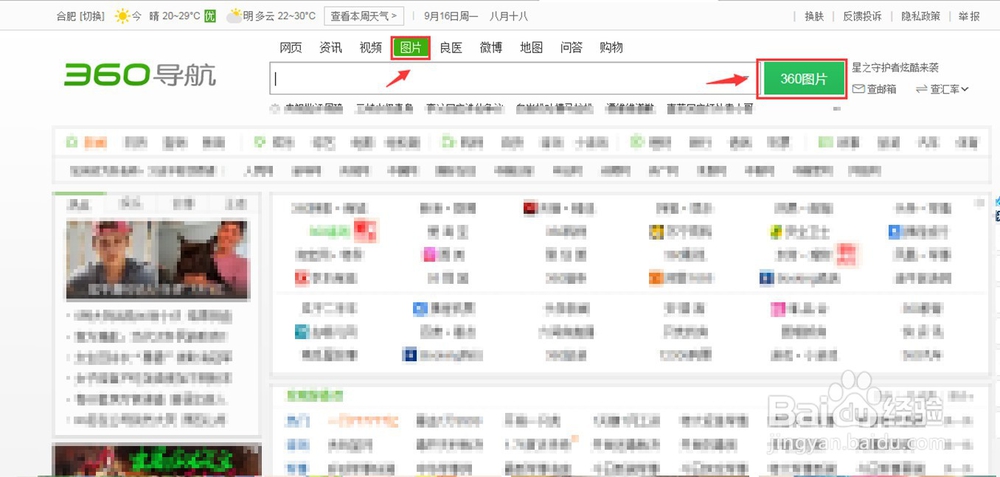This screenshot has height=477, width=1000.
Task: Click the 举报 report link
Action: 969,16
